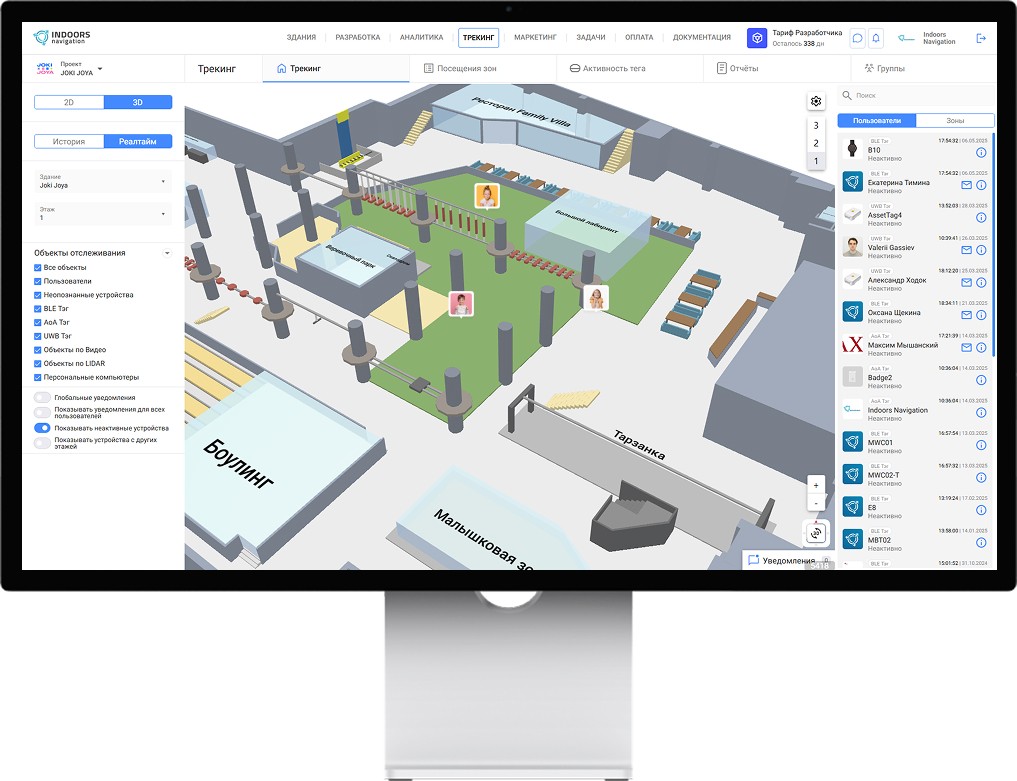The image size is (1017, 781).
Task: Open the АНАЛИТИКА menu item
Action: (x=421, y=38)
